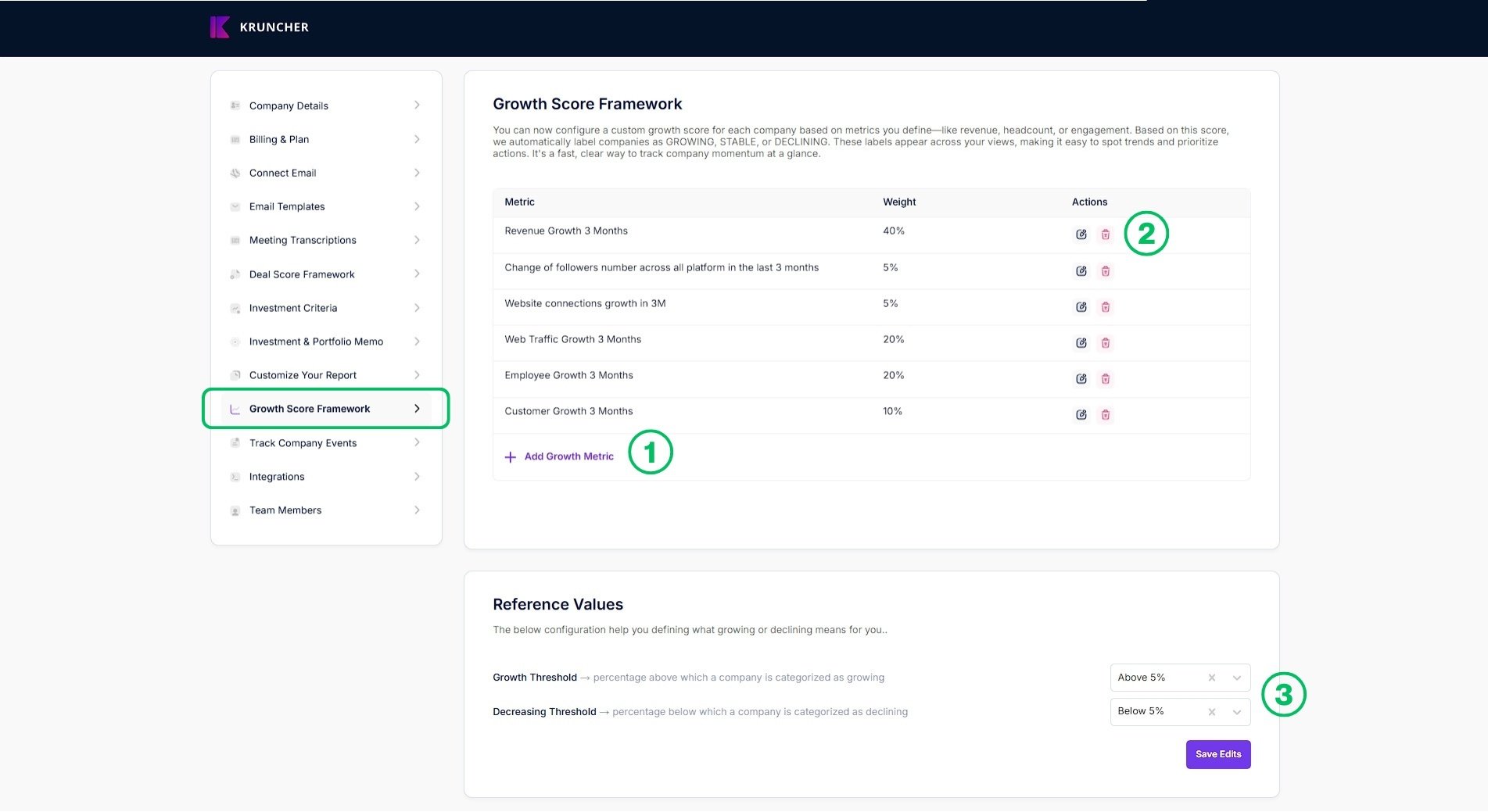Click the Save Edits button
Screen dimensions: 1488x812
pos(1218,754)
